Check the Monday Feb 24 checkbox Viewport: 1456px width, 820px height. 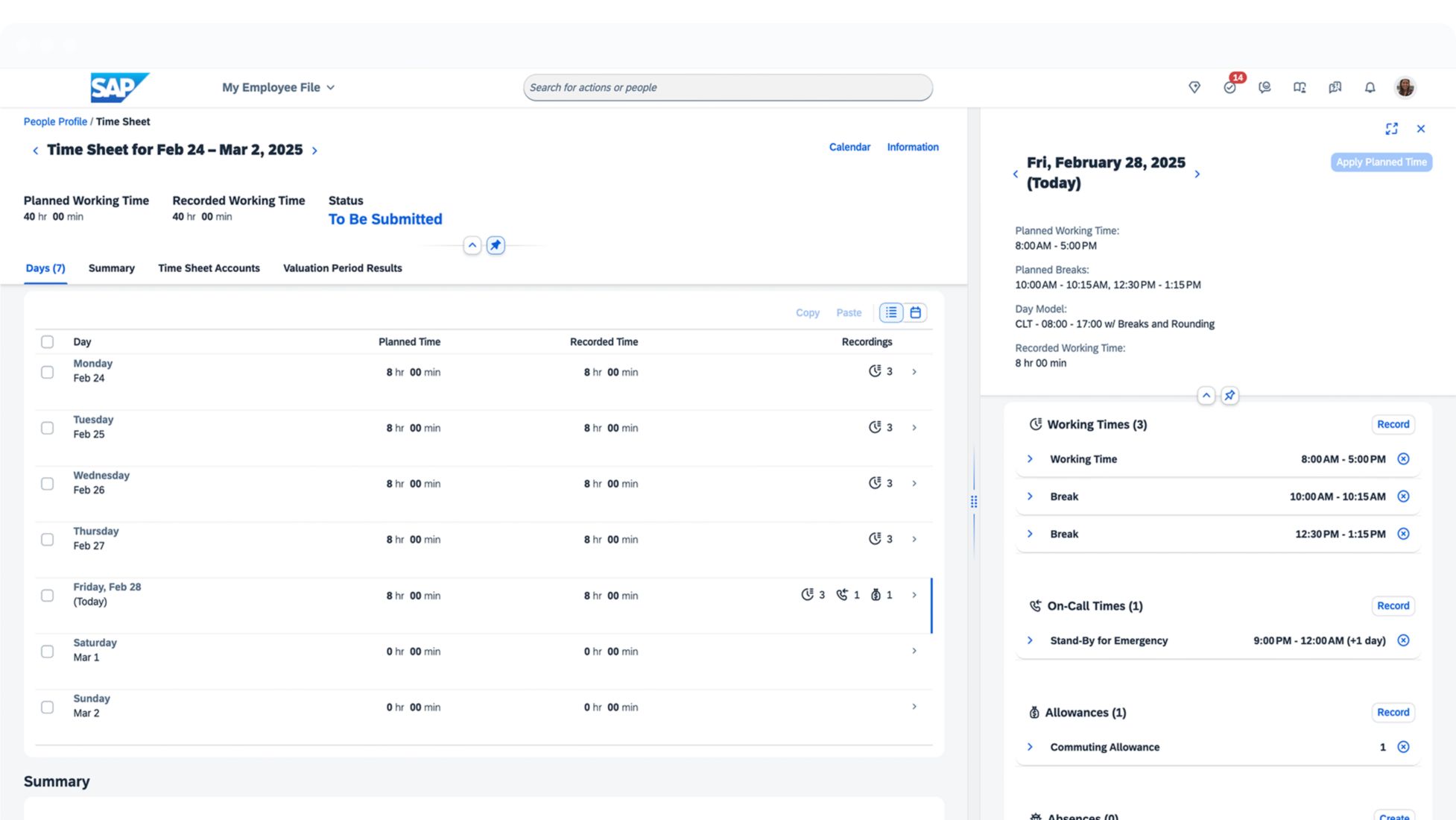tap(47, 372)
